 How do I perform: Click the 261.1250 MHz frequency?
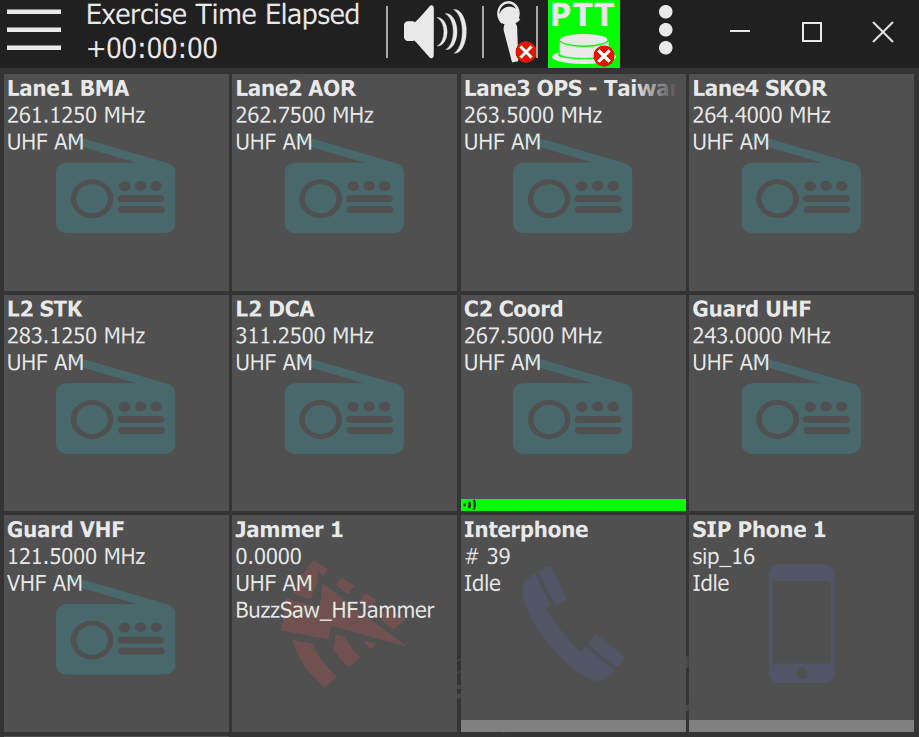coord(76,116)
